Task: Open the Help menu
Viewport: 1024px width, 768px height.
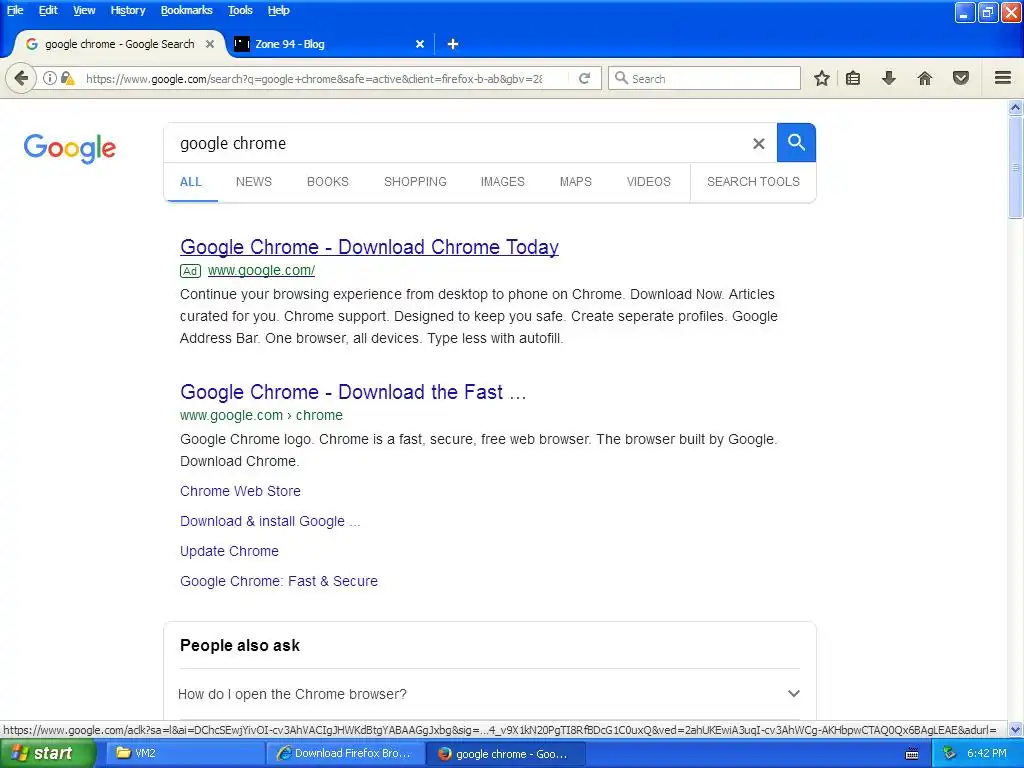Action: pyautogui.click(x=278, y=10)
